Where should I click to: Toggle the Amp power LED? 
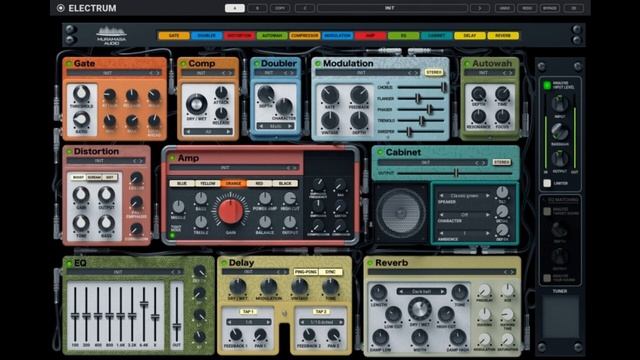point(172,158)
